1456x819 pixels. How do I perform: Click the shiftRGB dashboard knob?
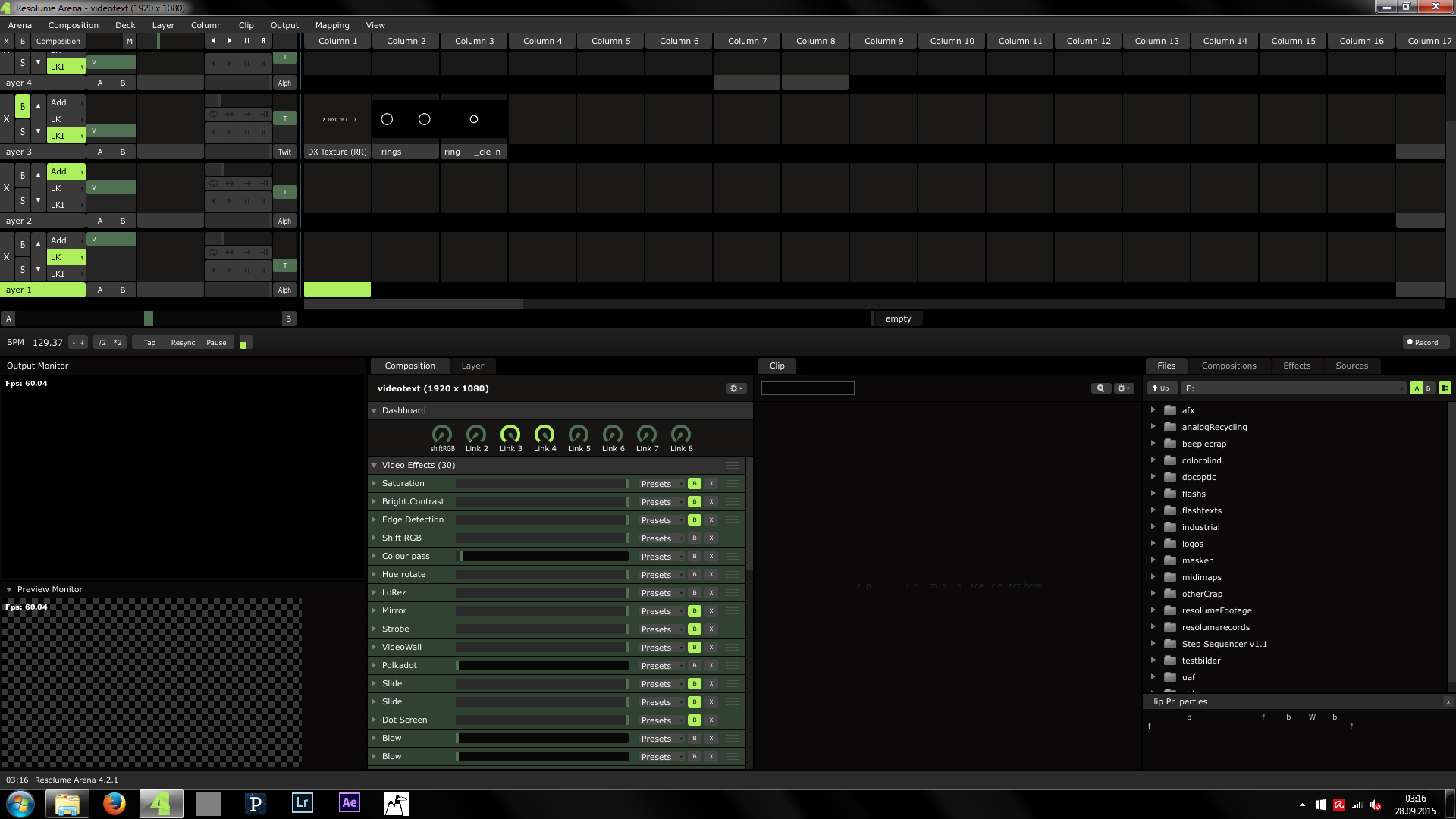tap(442, 435)
